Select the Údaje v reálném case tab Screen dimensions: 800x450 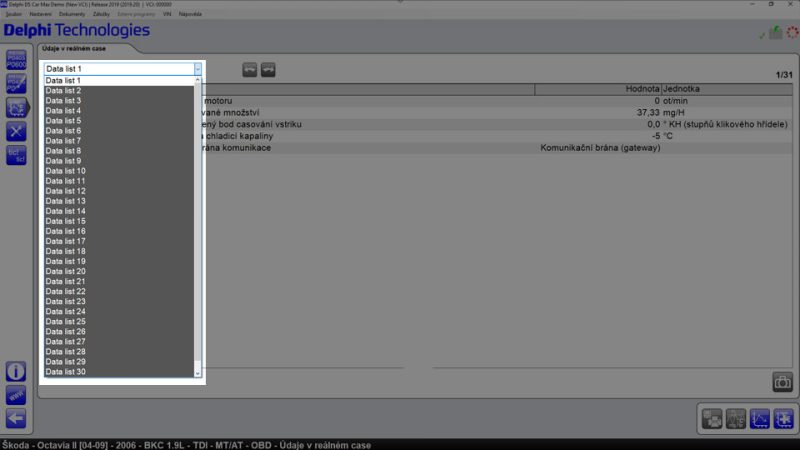click(x=75, y=48)
